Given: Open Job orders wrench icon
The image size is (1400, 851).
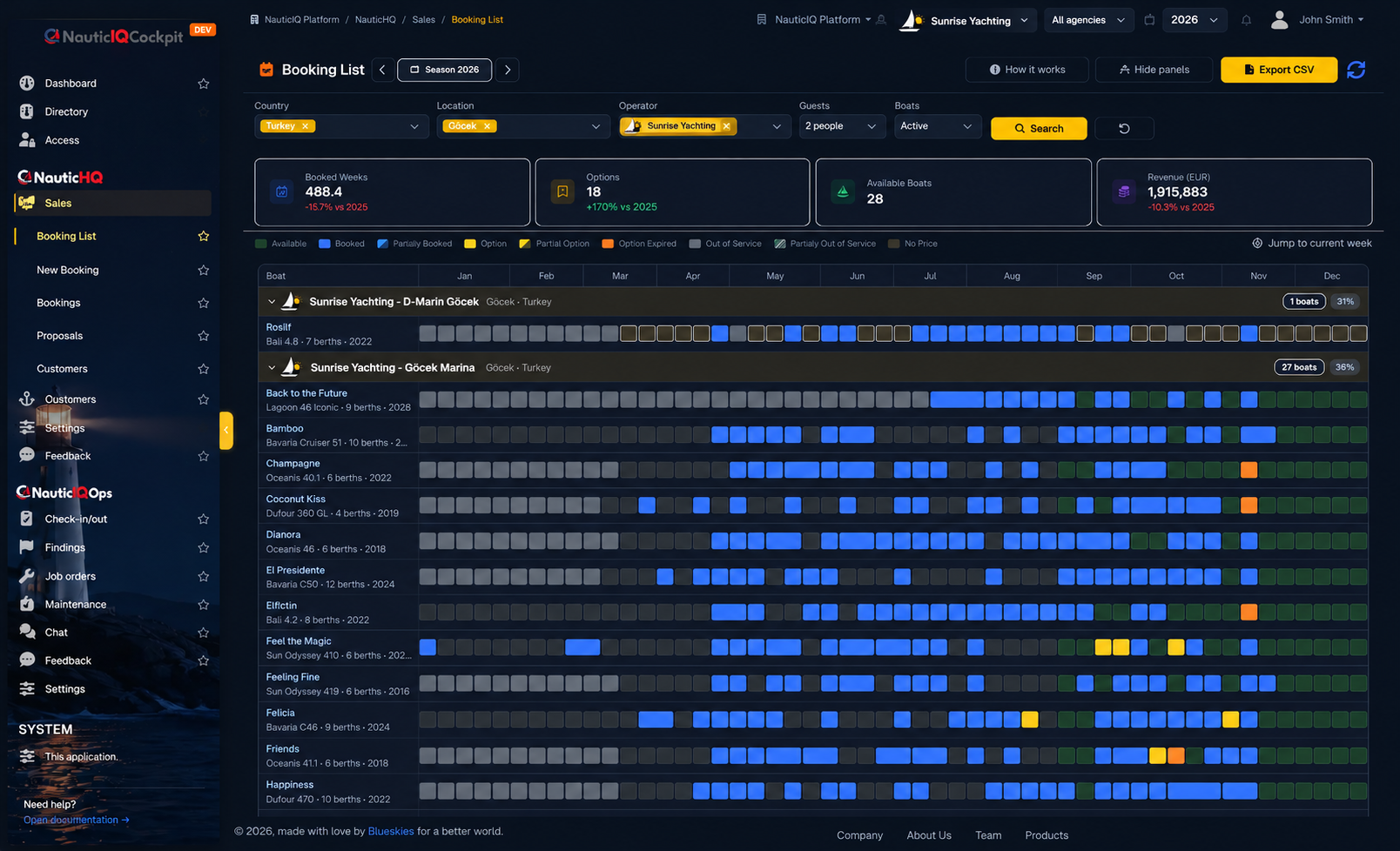Looking at the screenshot, I should 27,576.
